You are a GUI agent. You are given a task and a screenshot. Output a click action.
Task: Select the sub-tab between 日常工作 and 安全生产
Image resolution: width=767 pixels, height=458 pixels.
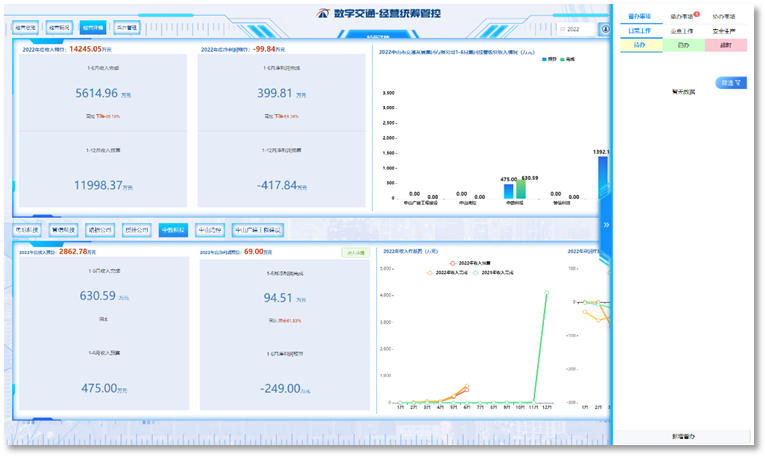tap(681, 31)
